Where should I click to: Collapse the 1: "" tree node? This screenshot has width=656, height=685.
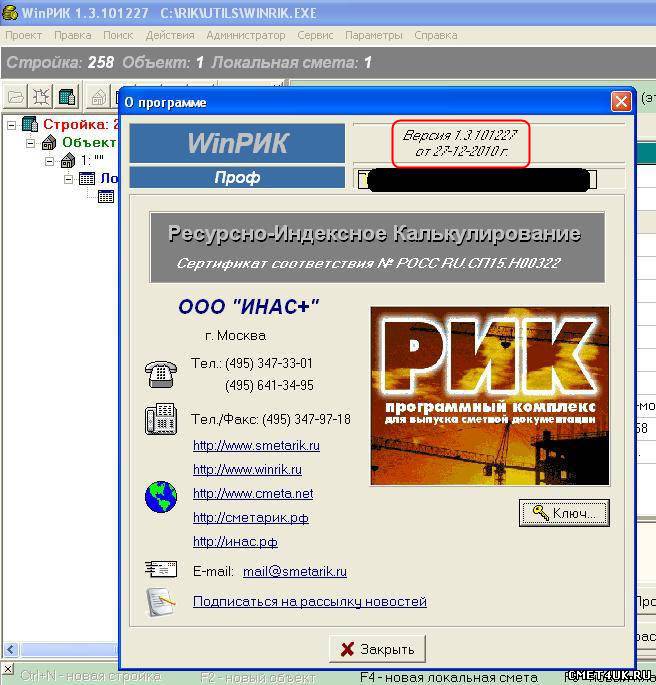click(x=49, y=161)
